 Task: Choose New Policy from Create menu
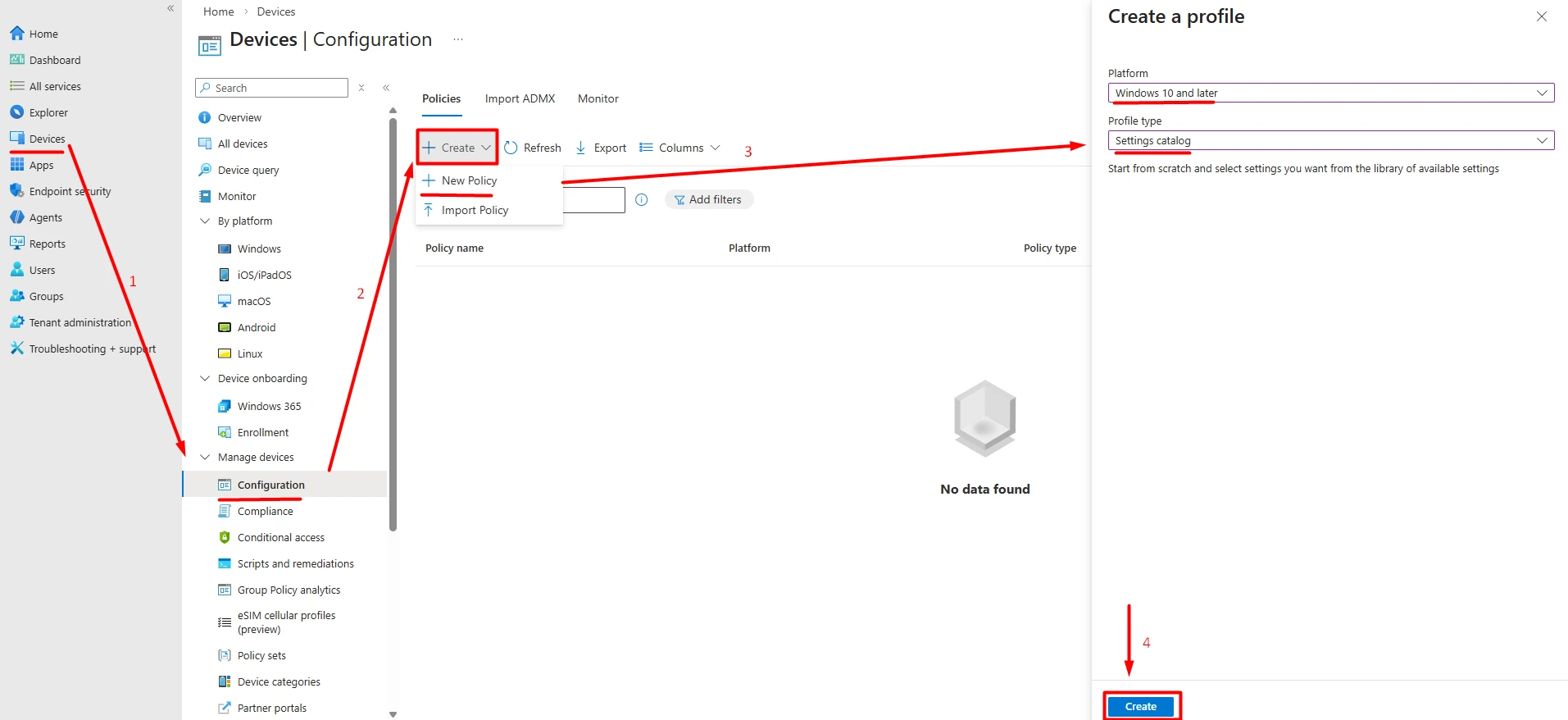(x=489, y=180)
